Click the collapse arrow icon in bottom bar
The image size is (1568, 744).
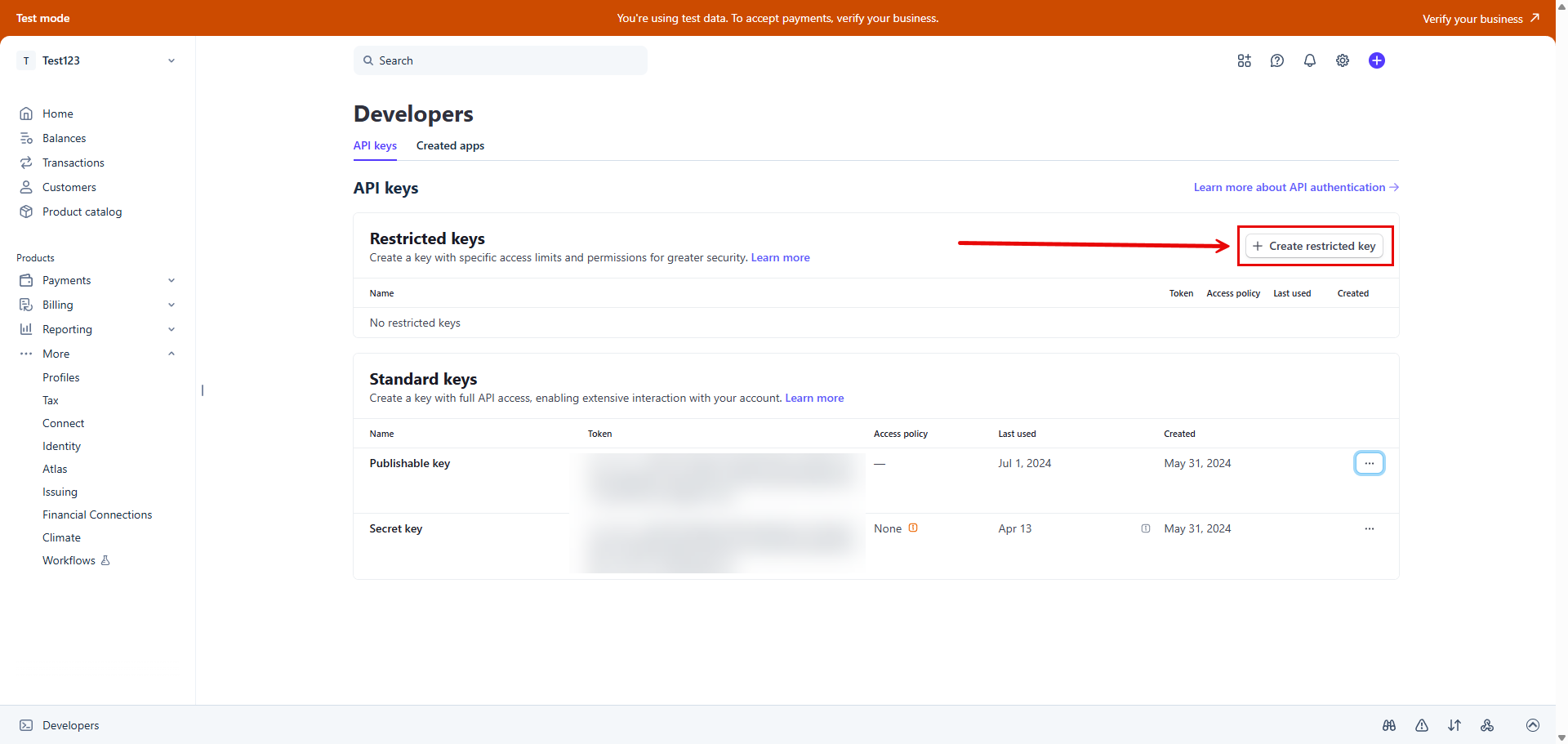click(1532, 725)
